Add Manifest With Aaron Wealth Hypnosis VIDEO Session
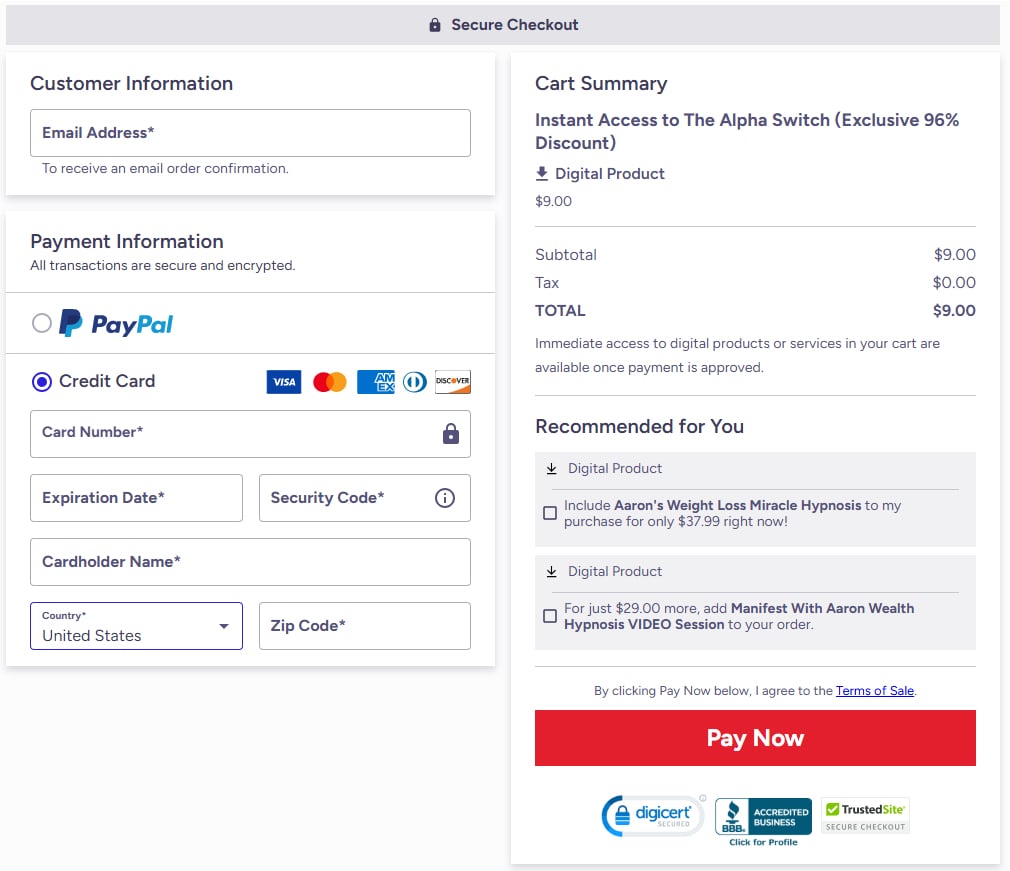This screenshot has height=871, width=1010. coord(550,616)
